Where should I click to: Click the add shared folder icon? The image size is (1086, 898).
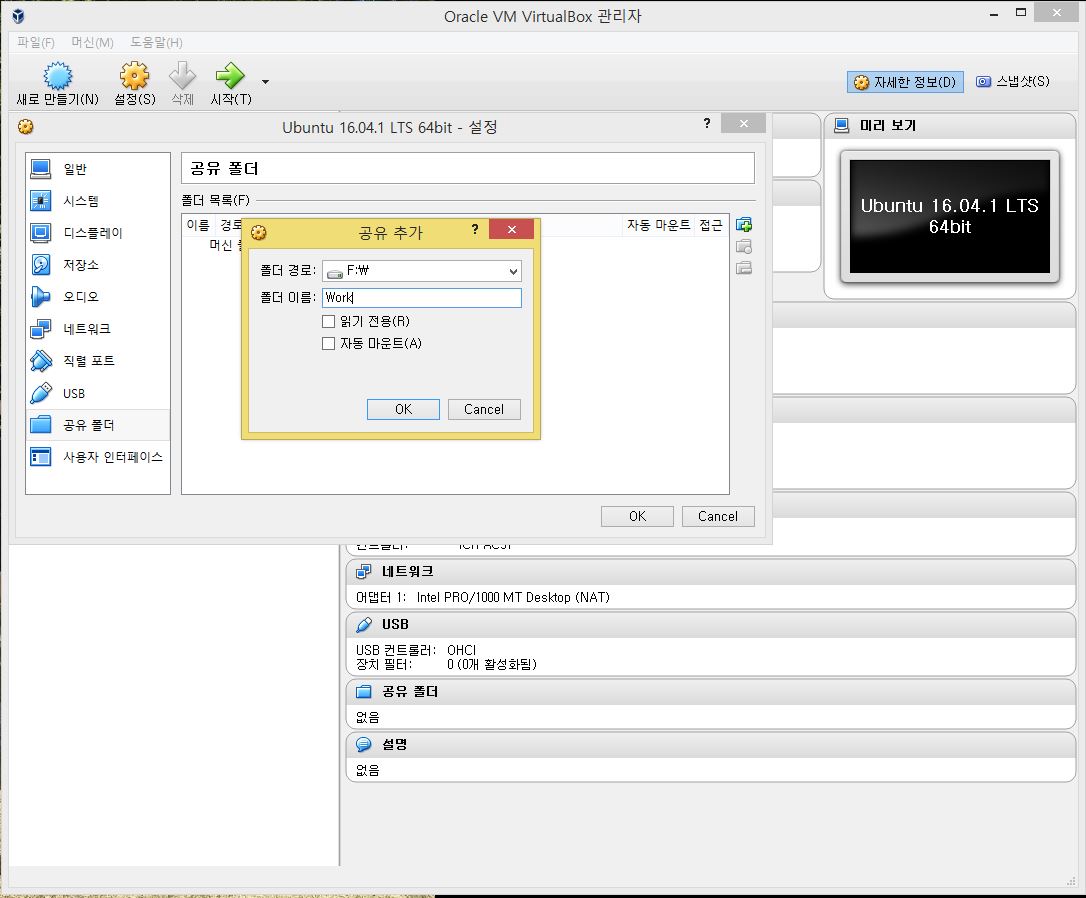point(743,225)
